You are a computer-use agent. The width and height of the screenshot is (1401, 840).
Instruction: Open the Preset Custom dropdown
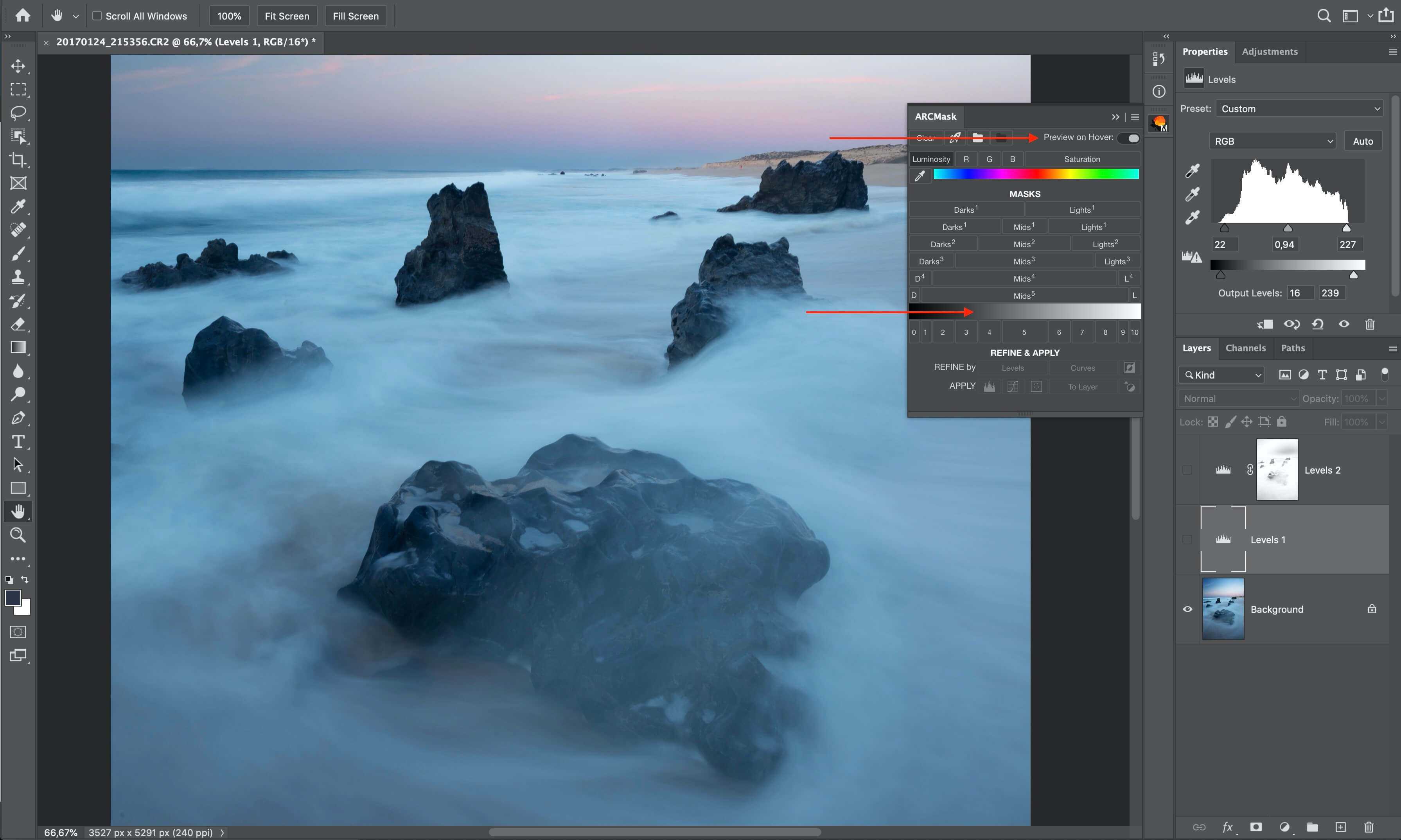tap(1299, 109)
